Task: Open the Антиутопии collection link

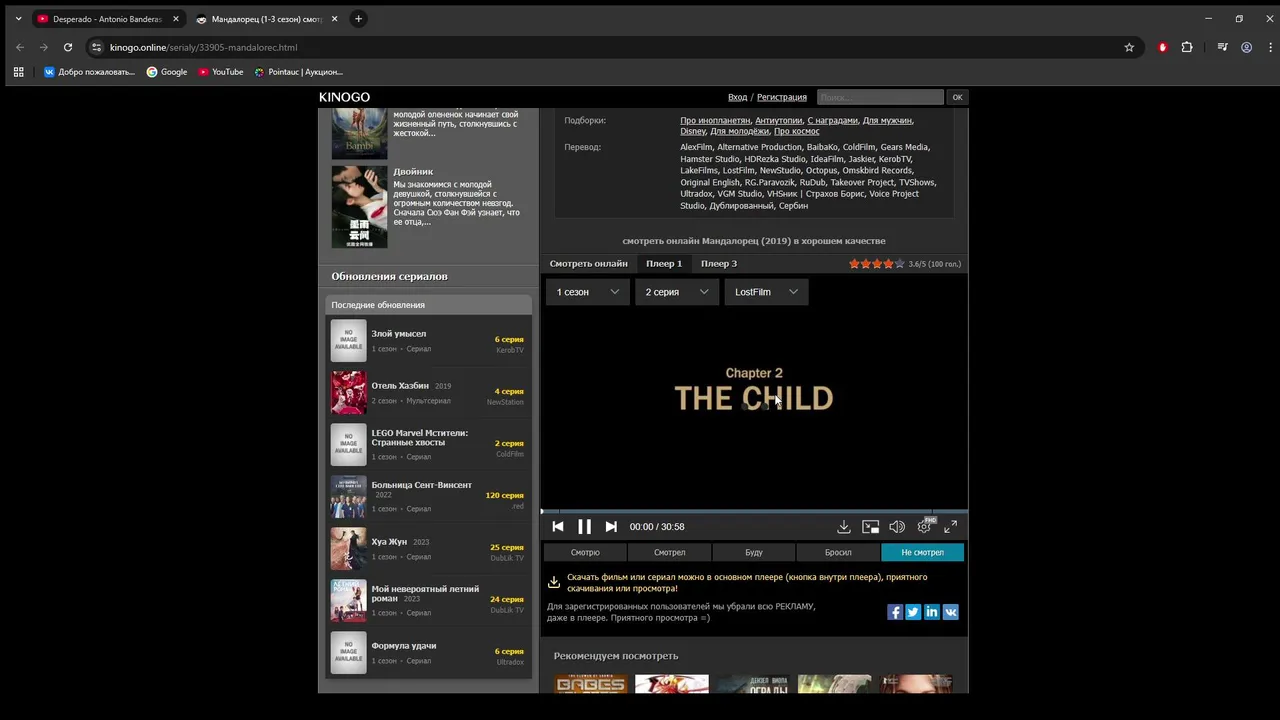Action: pos(779,120)
